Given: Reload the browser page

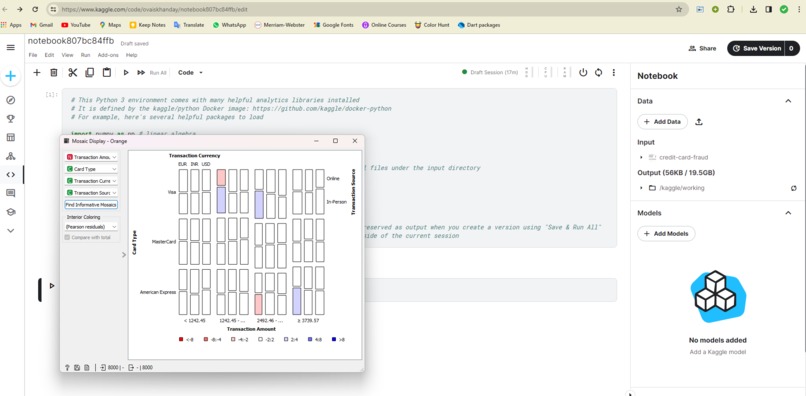Looking at the screenshot, I should [35, 9].
